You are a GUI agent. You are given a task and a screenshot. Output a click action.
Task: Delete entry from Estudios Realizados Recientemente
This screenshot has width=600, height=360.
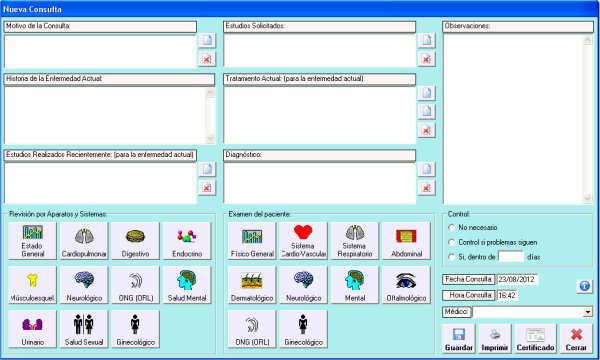click(207, 188)
